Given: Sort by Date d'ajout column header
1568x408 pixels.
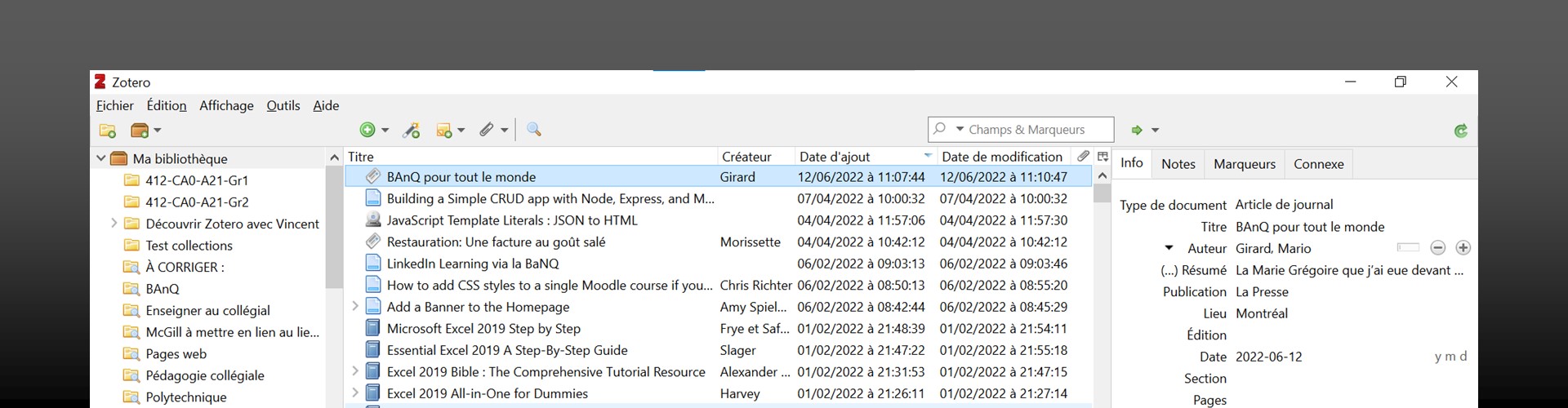Looking at the screenshot, I should tap(866, 157).
